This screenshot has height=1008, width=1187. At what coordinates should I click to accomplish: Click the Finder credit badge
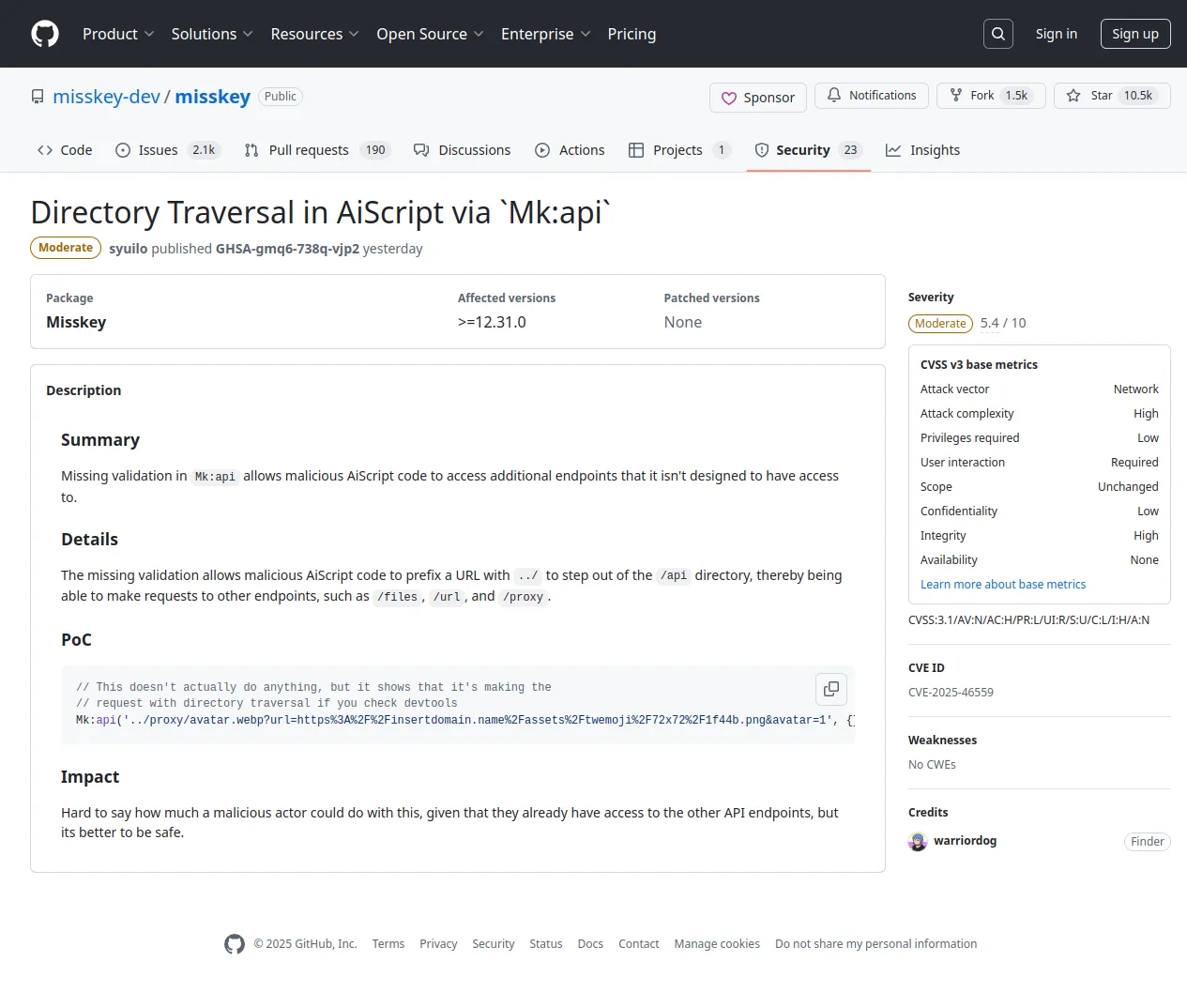(x=1148, y=842)
